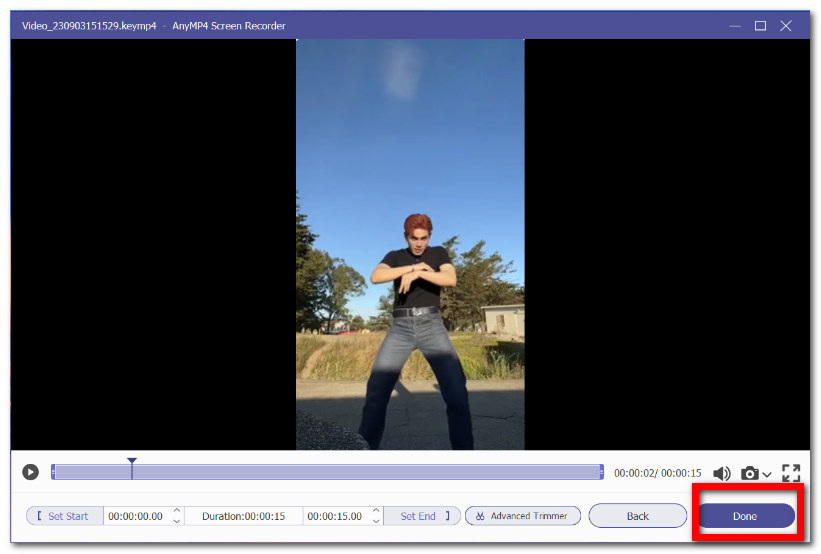Viewport: 821px width, 554px height.
Task: Mute the volume speaker icon
Action: 722,473
